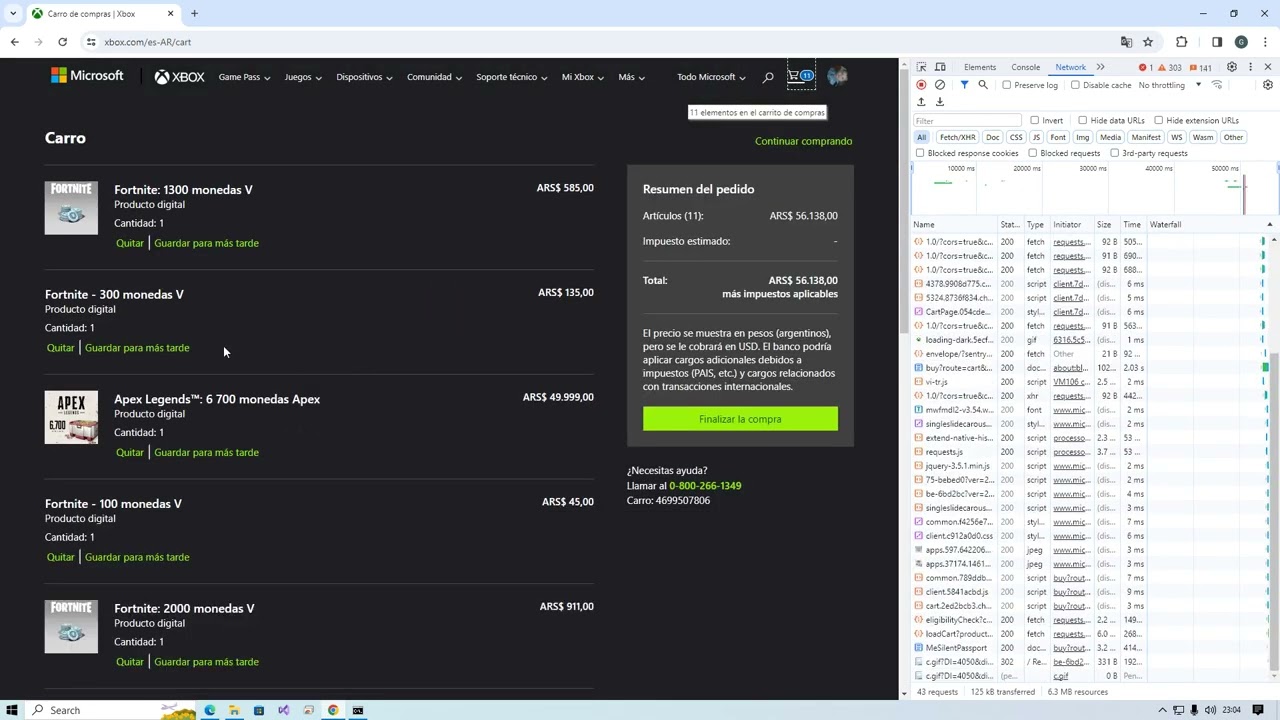The image size is (1280, 720).
Task: Open Chrome extensions puzzle icon
Action: (1182, 42)
